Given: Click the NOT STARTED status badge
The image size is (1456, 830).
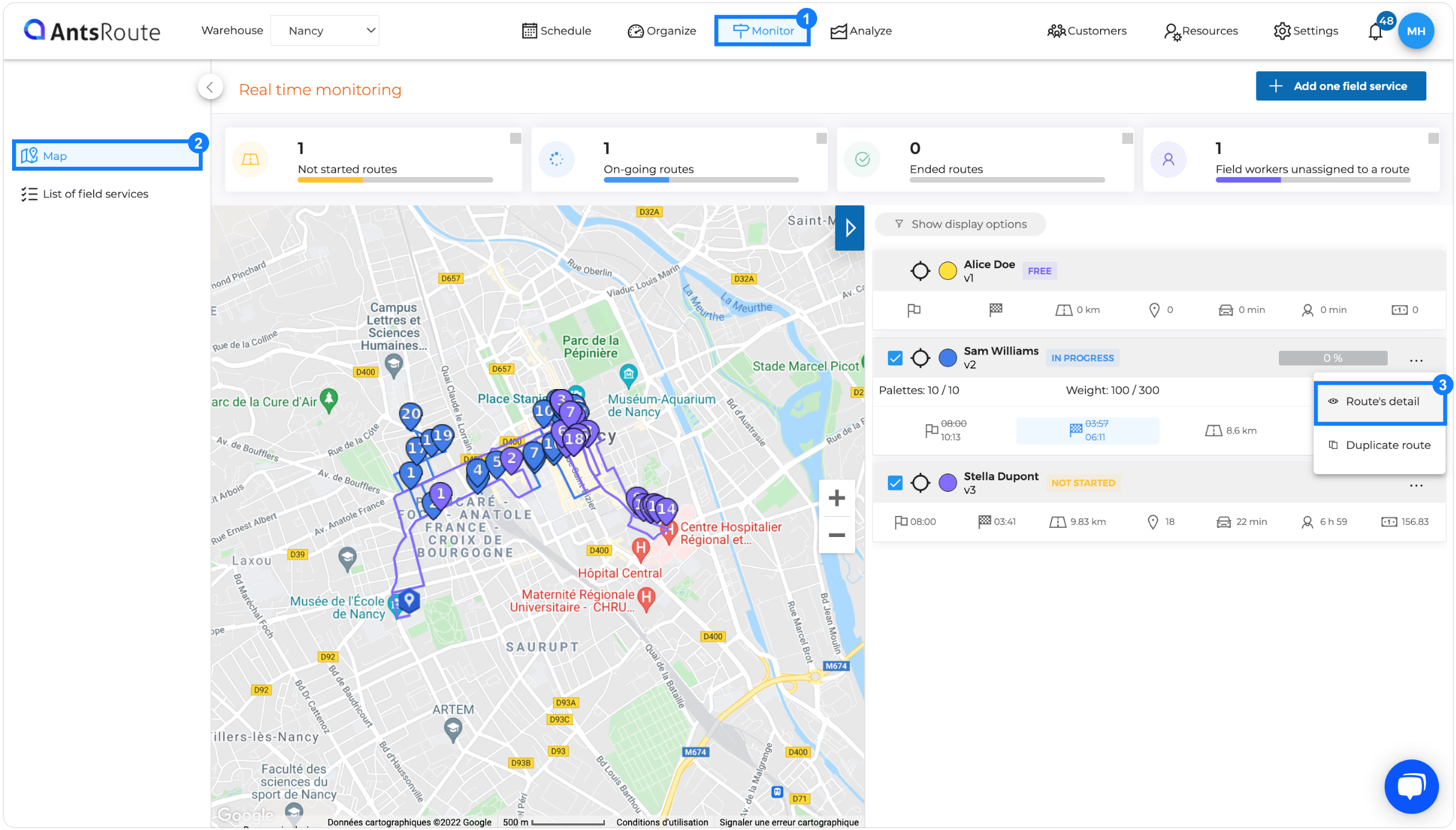Looking at the screenshot, I should pyautogui.click(x=1082, y=483).
